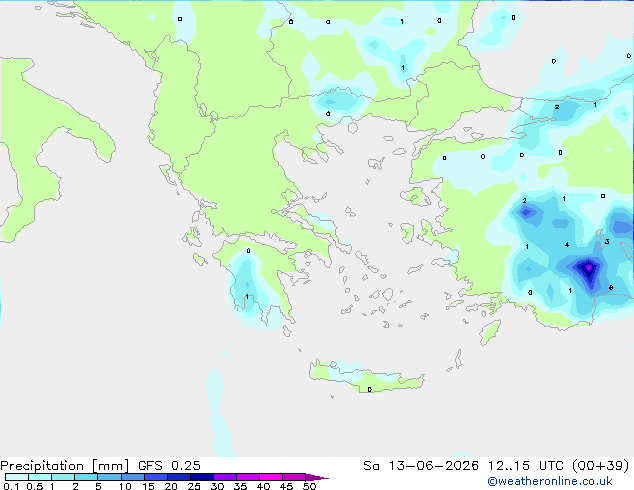The height and width of the screenshot is (490, 634).
Task: Select the '12..15 UTC' time text
Action: pos(525,466)
